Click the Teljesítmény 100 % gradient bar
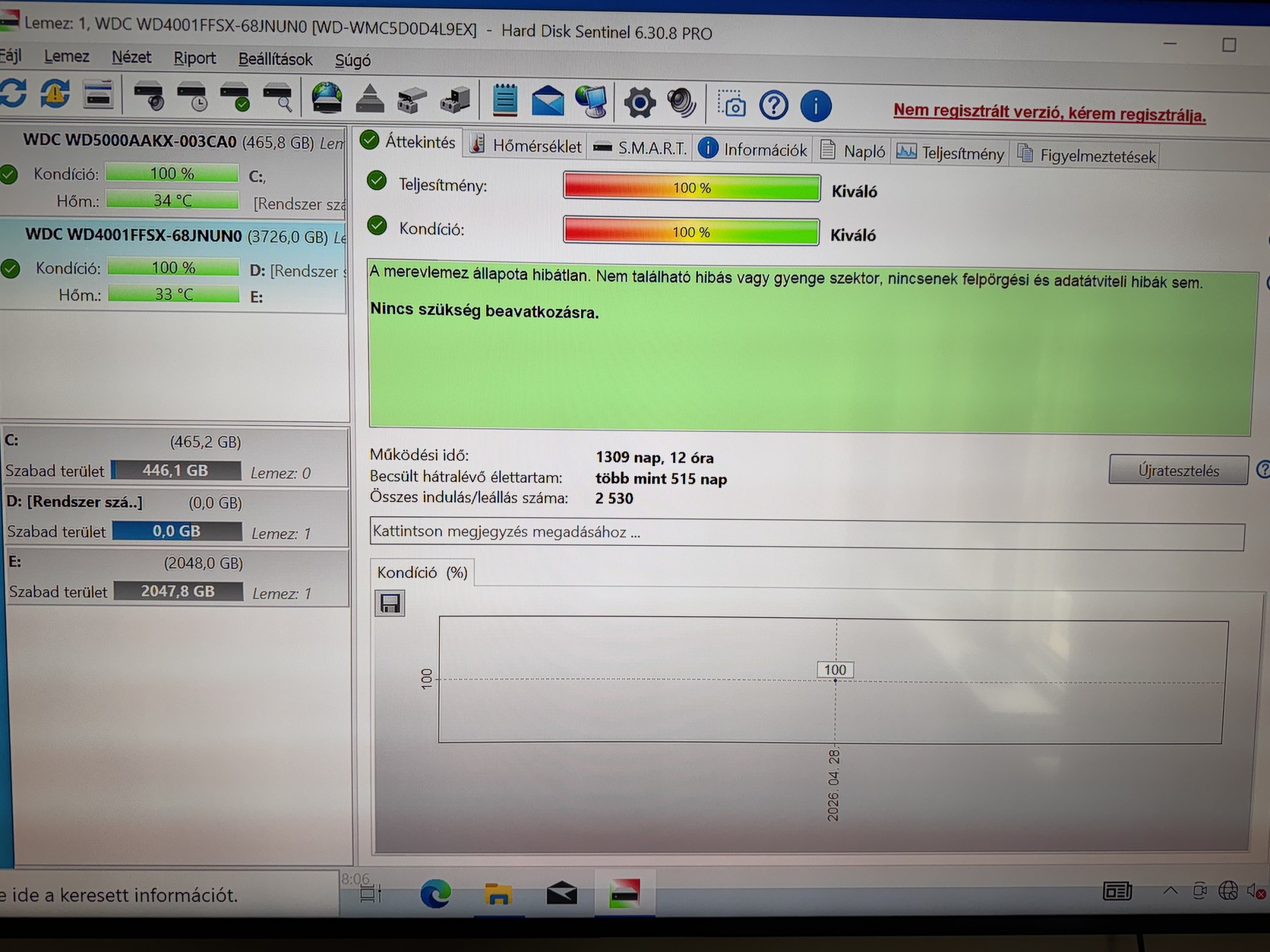The image size is (1270, 952). pos(692,188)
